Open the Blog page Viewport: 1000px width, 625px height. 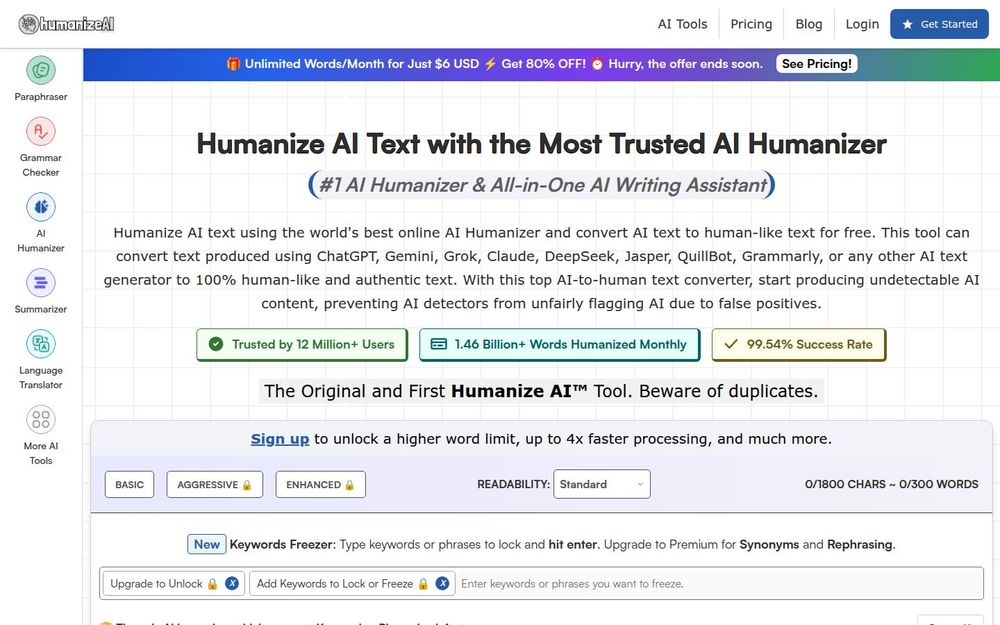pyautogui.click(x=809, y=24)
